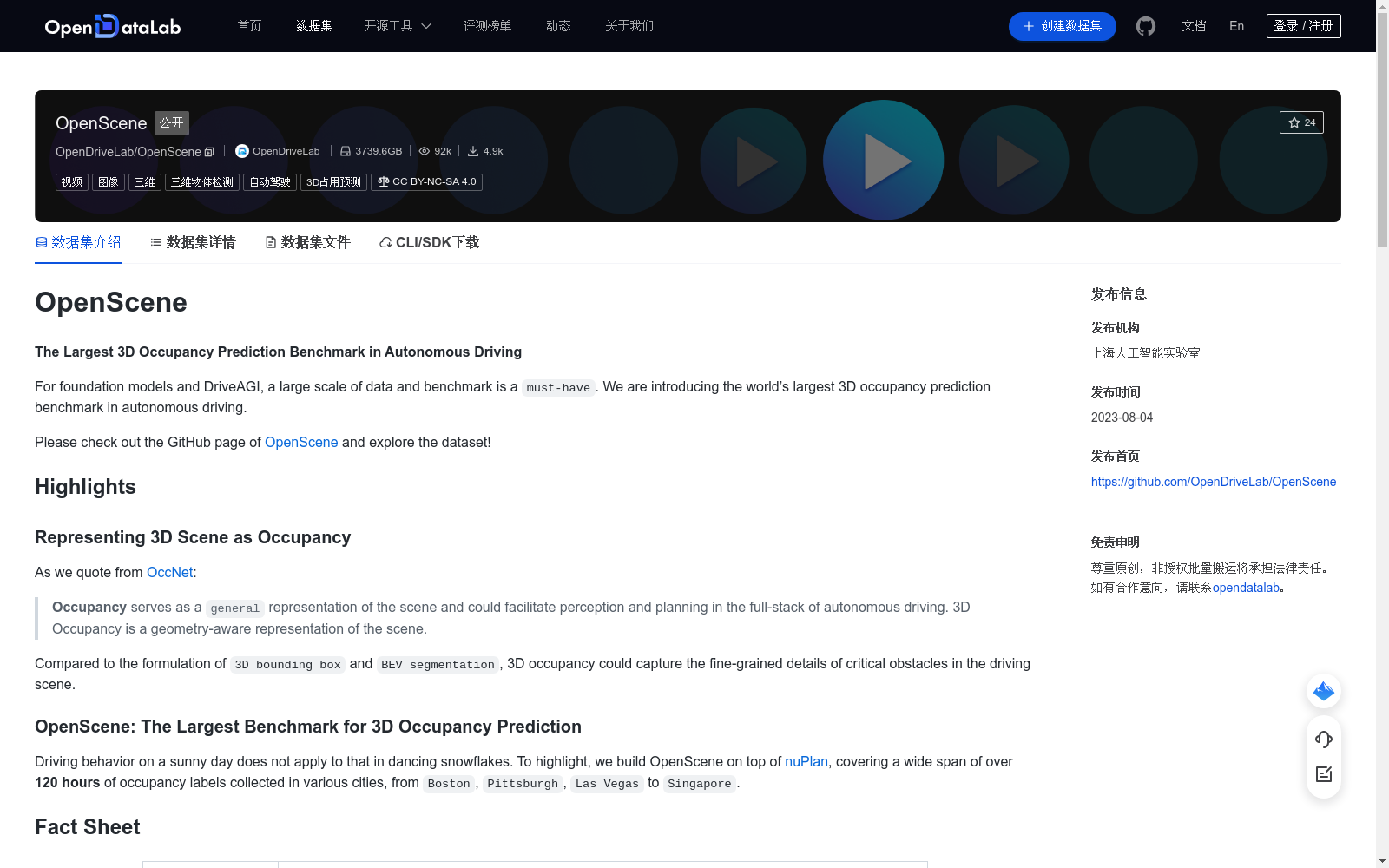Click the 4.9k downloads icon
Viewport: 1389px width, 868px height.
[473, 151]
